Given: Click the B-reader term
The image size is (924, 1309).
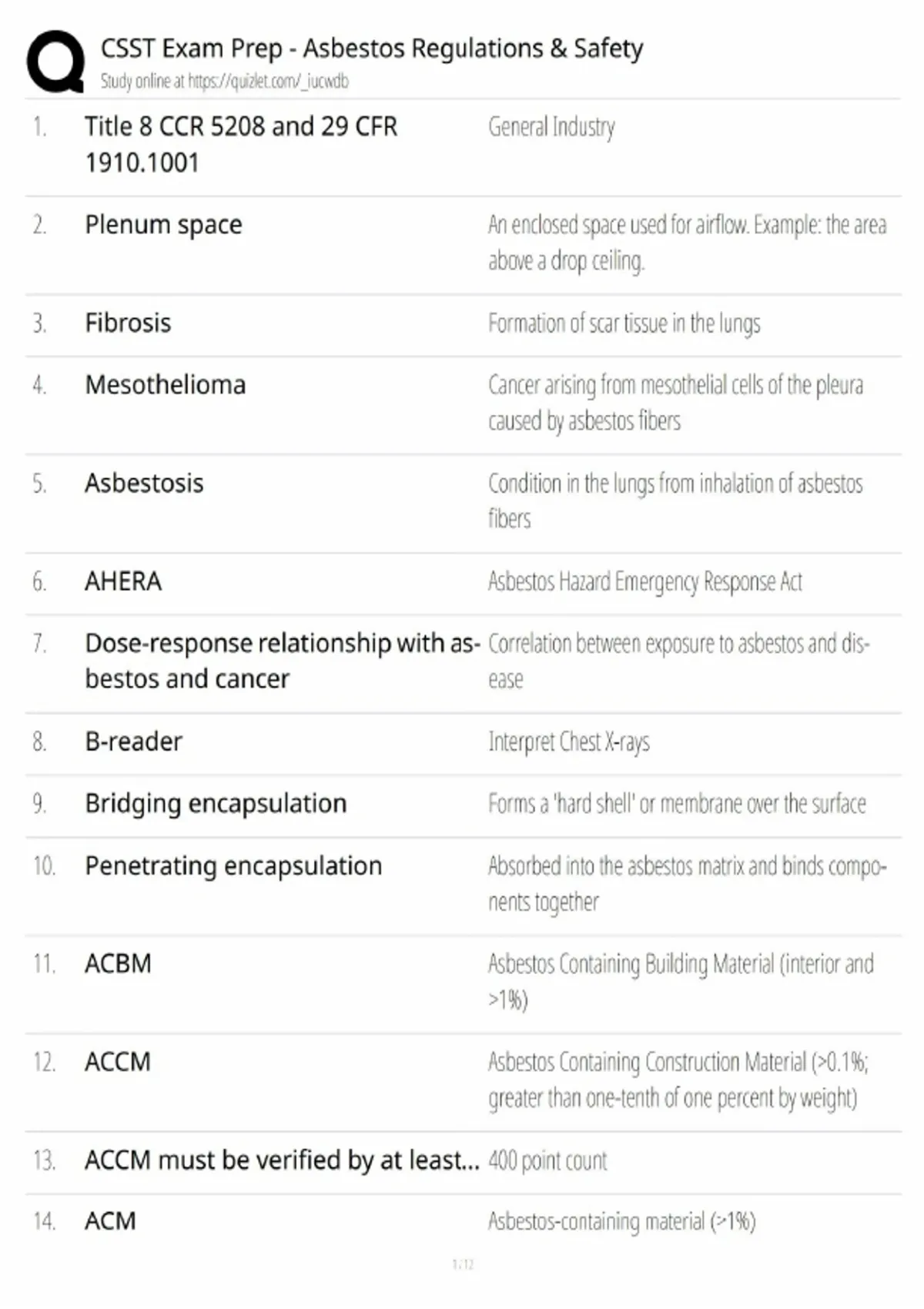Looking at the screenshot, I should click(x=133, y=742).
